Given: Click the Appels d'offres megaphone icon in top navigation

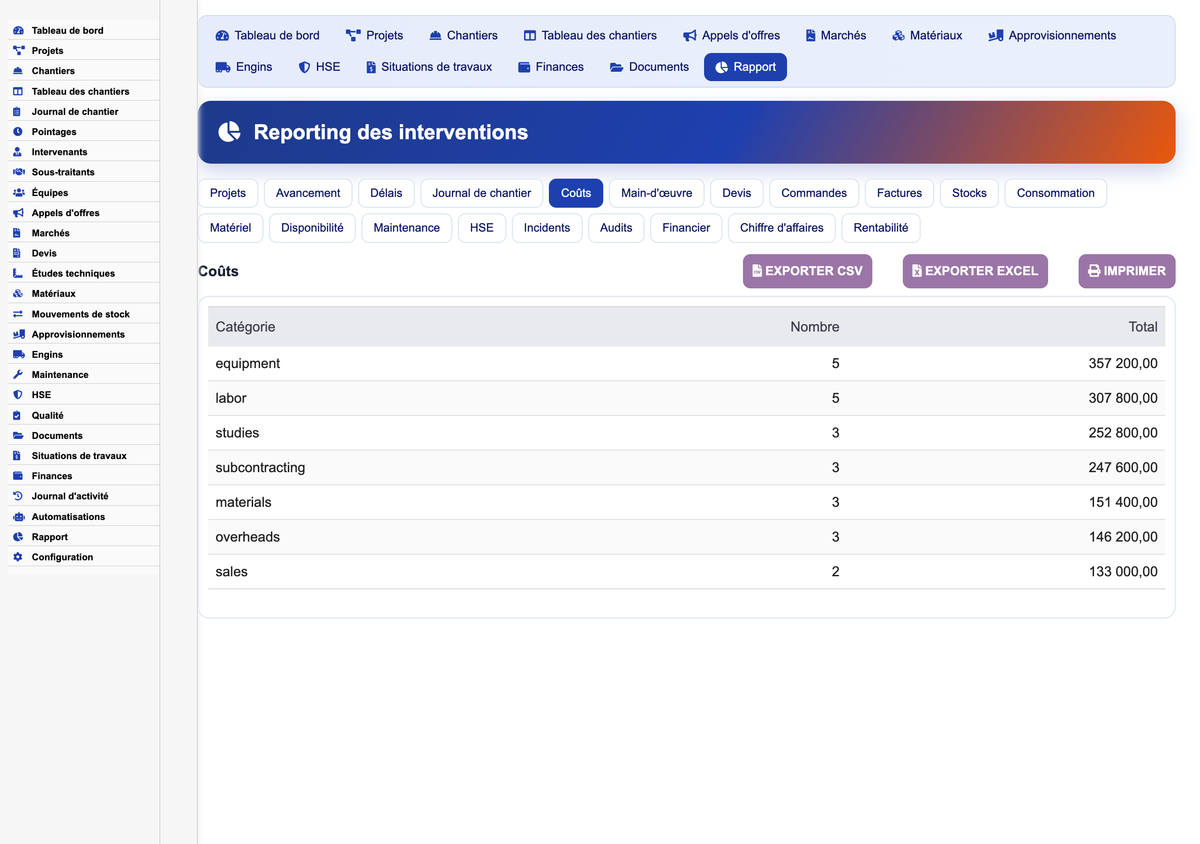Looking at the screenshot, I should coord(690,36).
